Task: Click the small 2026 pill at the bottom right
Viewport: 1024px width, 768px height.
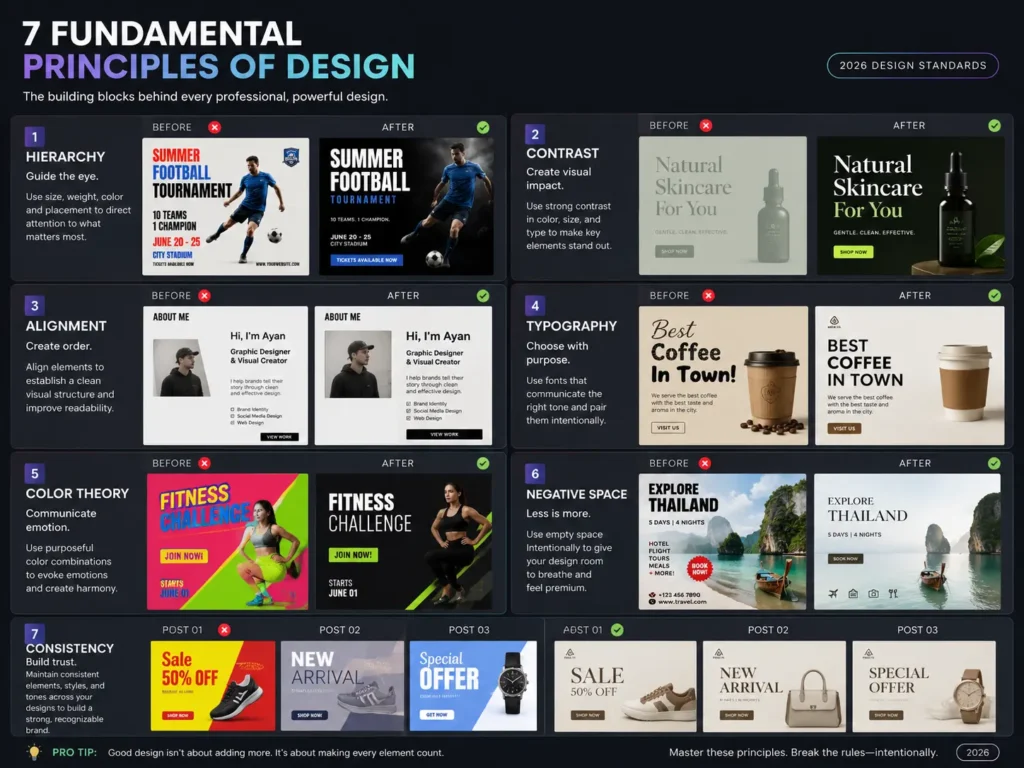Action: pyautogui.click(x=978, y=752)
